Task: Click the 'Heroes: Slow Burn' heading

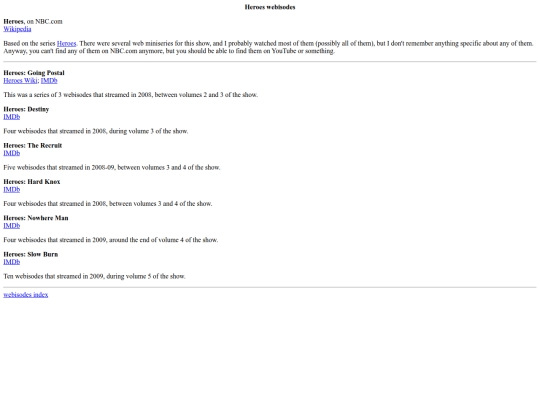Action: (31, 254)
